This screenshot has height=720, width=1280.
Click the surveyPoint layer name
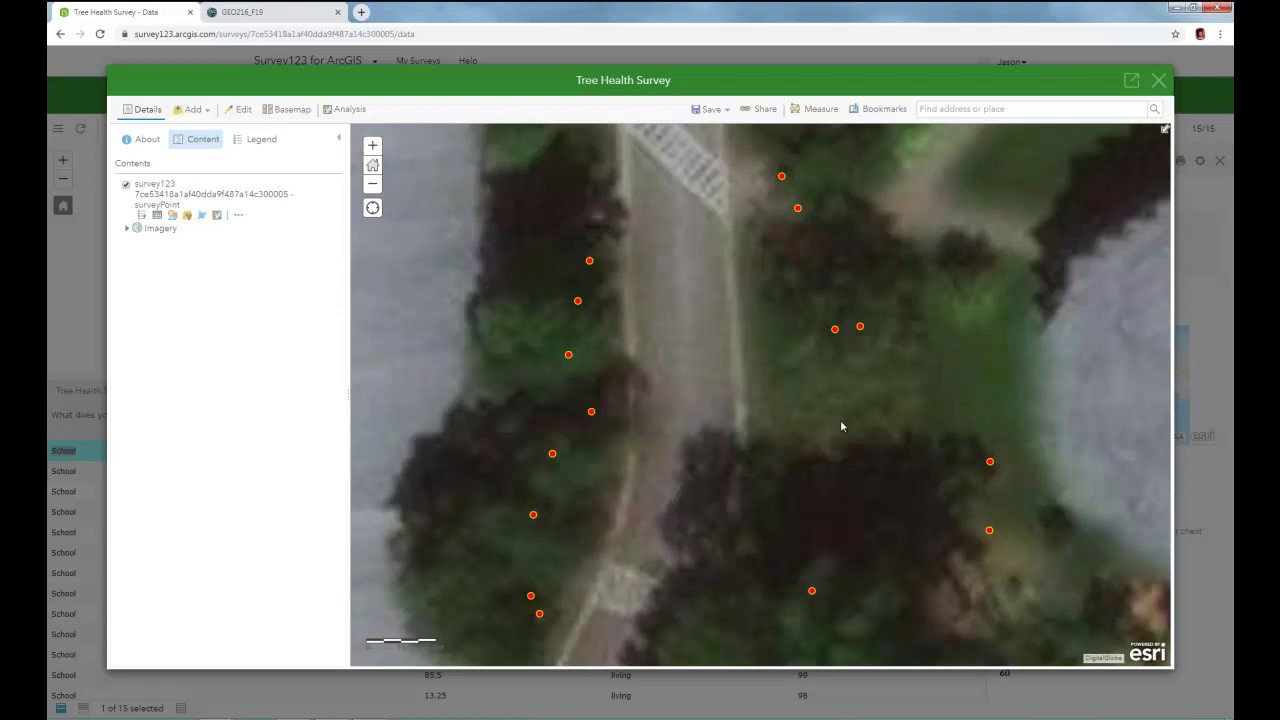pyautogui.click(x=213, y=194)
